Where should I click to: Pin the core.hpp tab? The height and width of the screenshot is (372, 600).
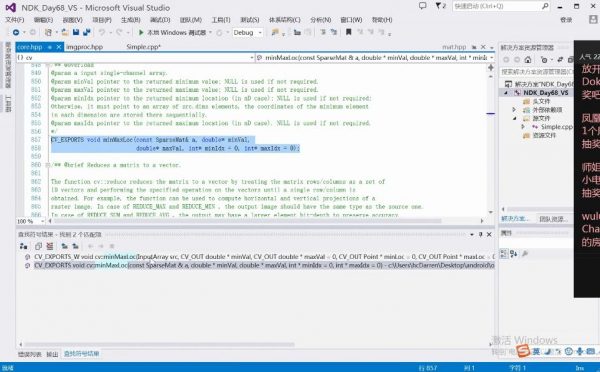click(x=50, y=47)
